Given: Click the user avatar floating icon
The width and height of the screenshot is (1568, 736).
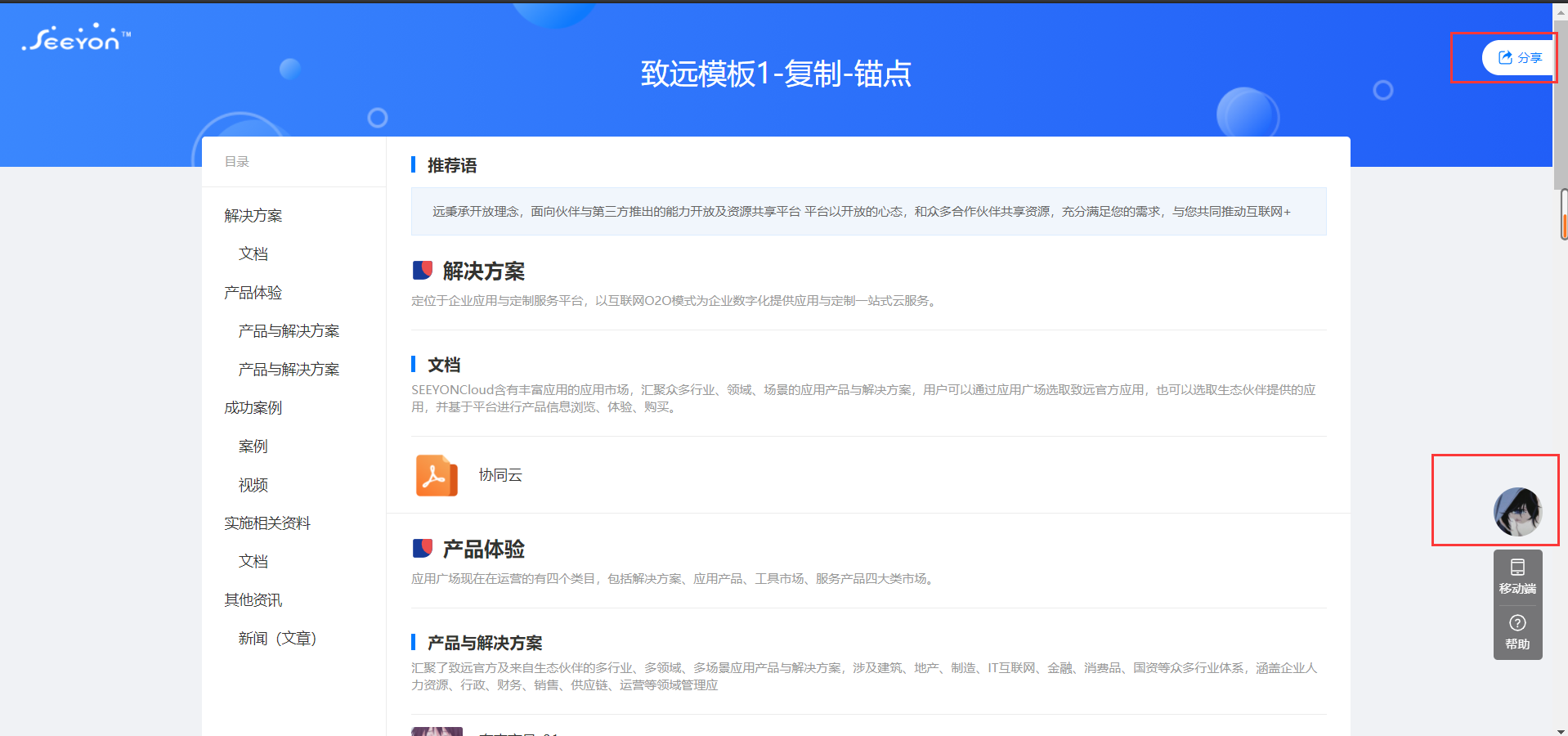Looking at the screenshot, I should click(x=1518, y=512).
